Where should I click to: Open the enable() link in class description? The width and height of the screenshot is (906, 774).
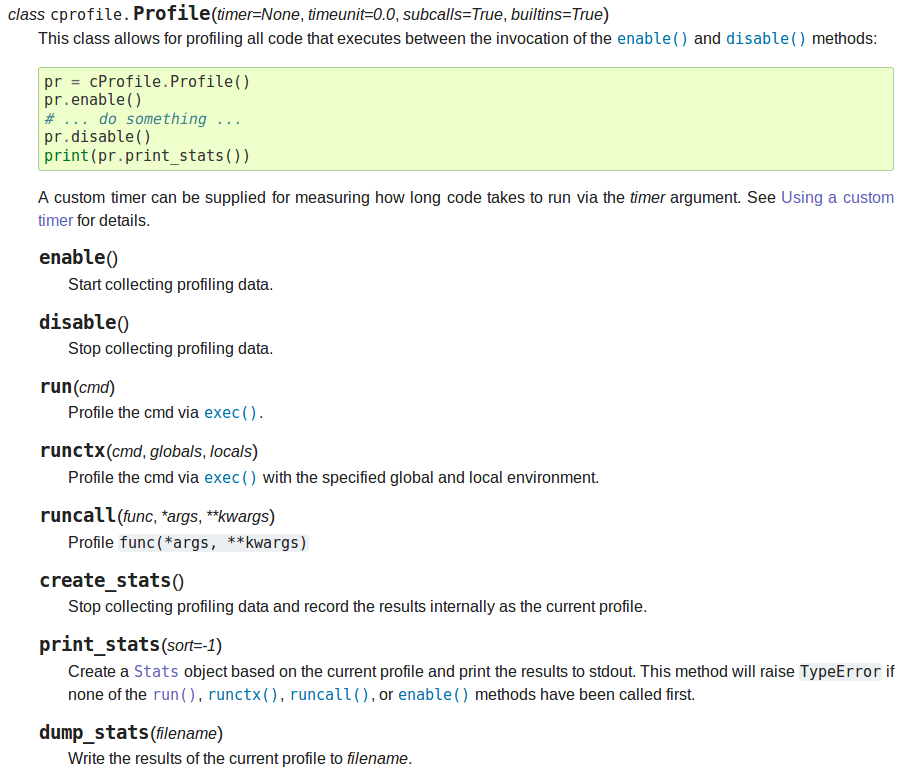pyautogui.click(x=652, y=39)
